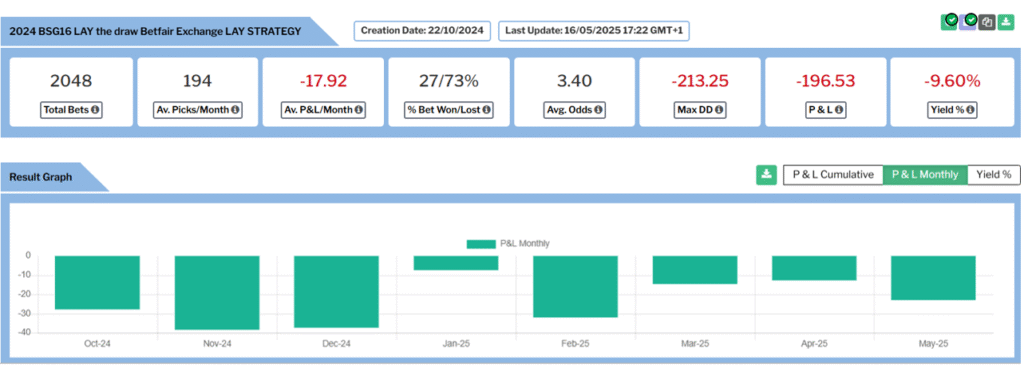Click the value 27/73%
Viewport: 1024px width, 372px height.
click(x=449, y=81)
